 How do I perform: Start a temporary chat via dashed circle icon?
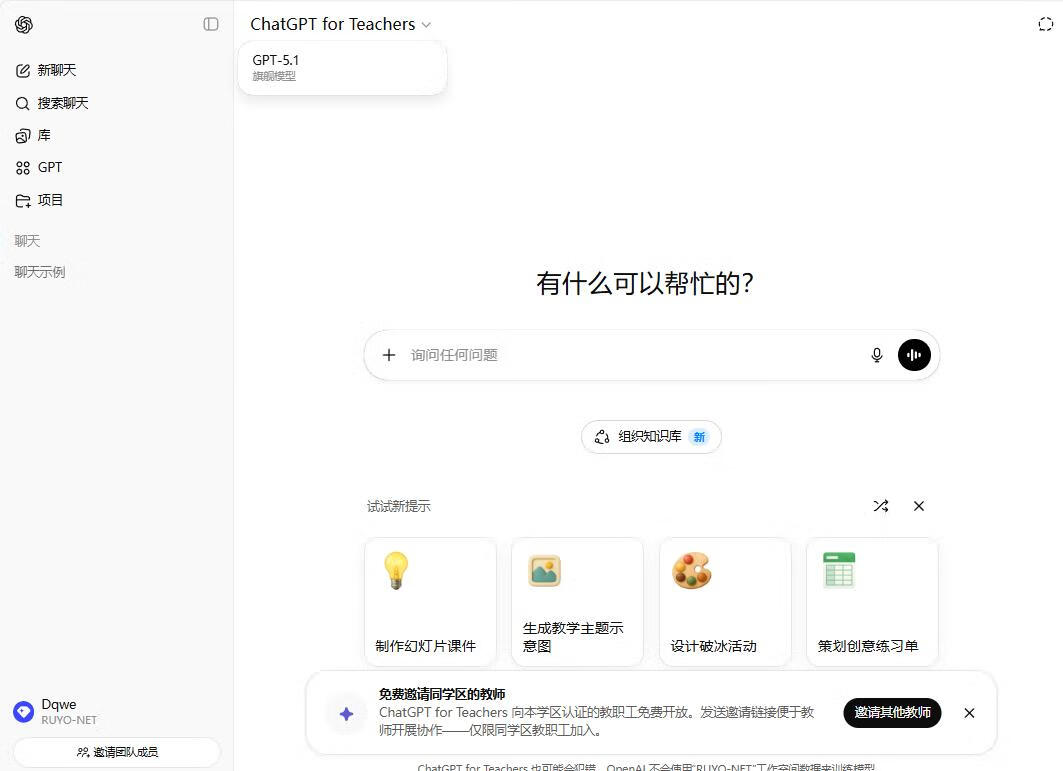[x=1045, y=25]
